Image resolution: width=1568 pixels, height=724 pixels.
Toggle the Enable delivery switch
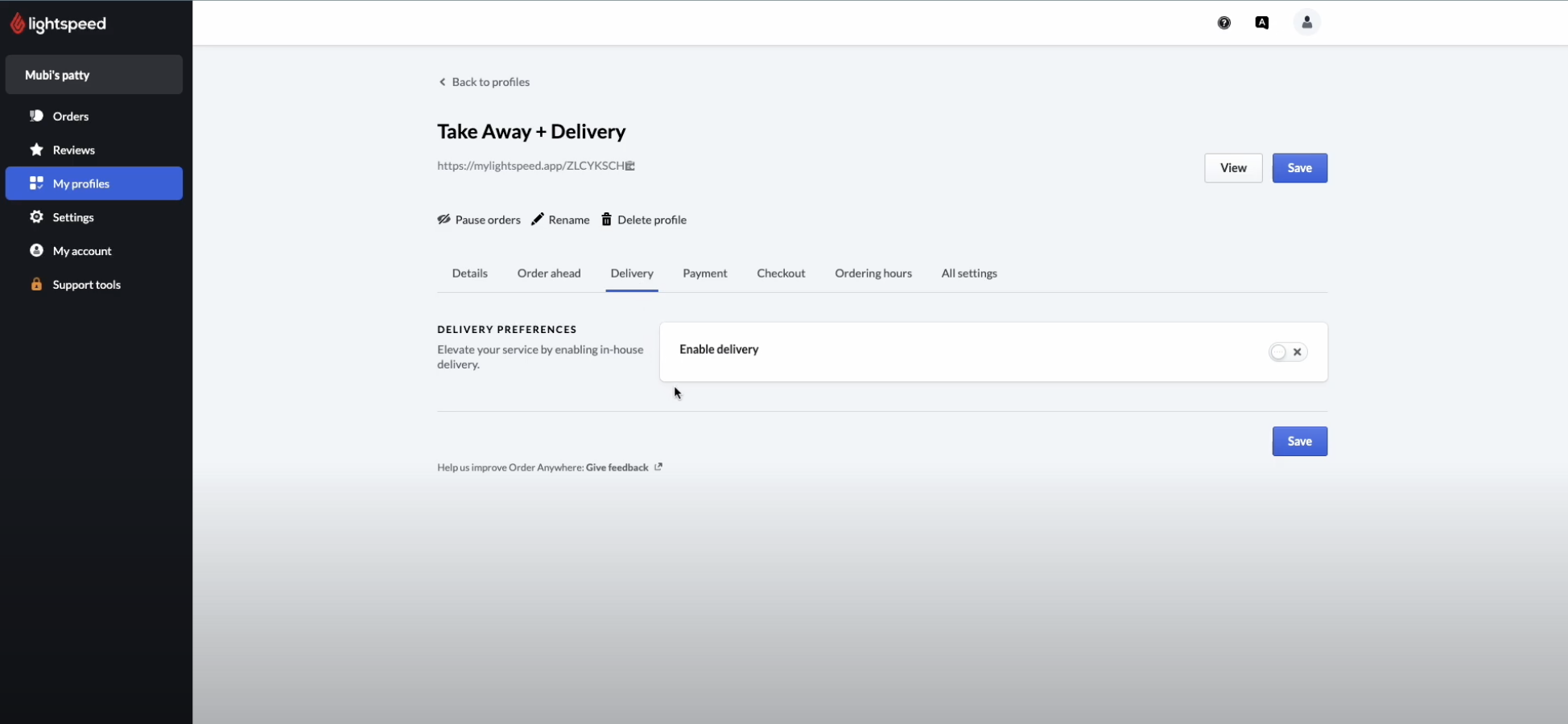click(1279, 352)
